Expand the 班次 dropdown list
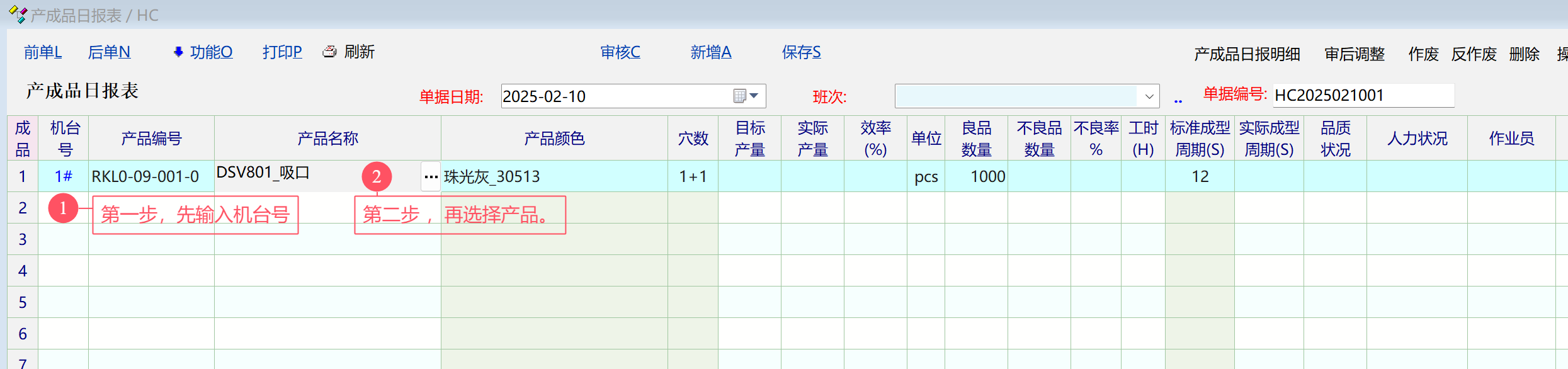 [x=1149, y=96]
